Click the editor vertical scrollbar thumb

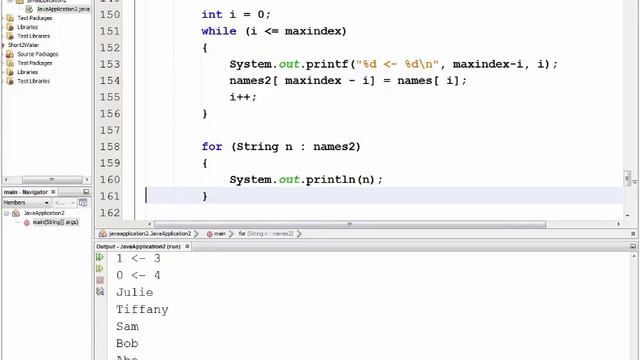click(x=627, y=178)
